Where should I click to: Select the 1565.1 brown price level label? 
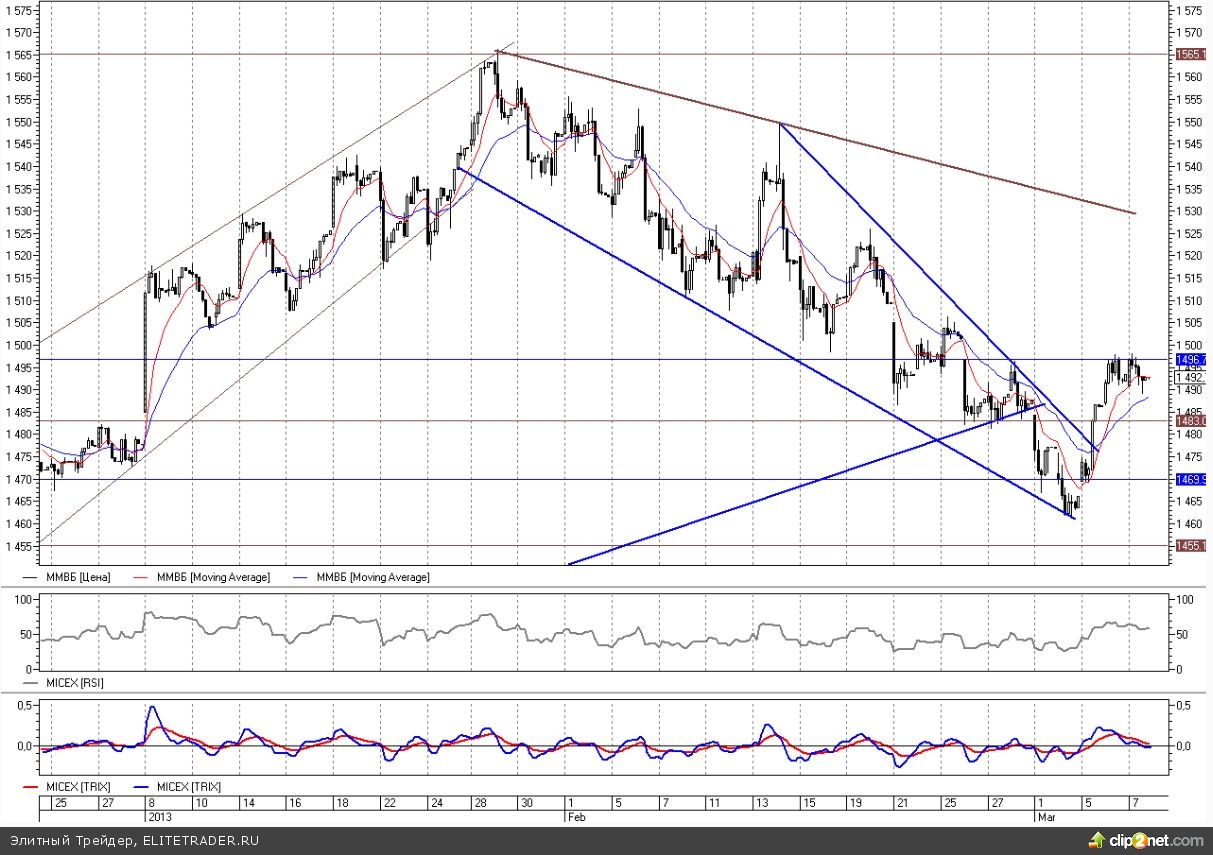1190,54
